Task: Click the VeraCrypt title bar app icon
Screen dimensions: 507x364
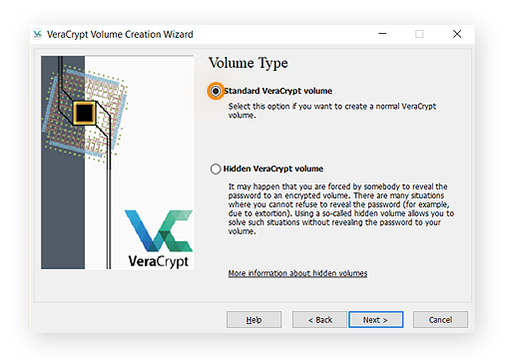Action: (38, 34)
